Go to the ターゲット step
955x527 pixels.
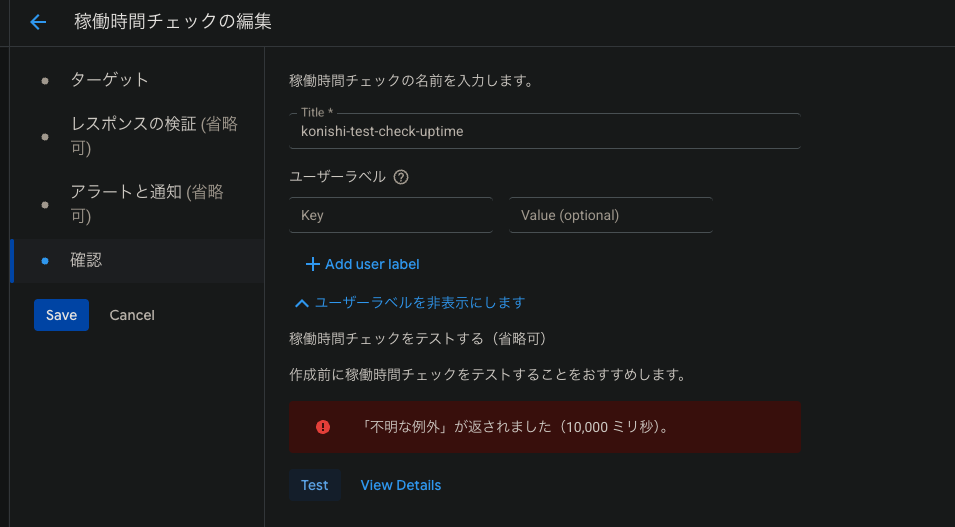point(109,80)
